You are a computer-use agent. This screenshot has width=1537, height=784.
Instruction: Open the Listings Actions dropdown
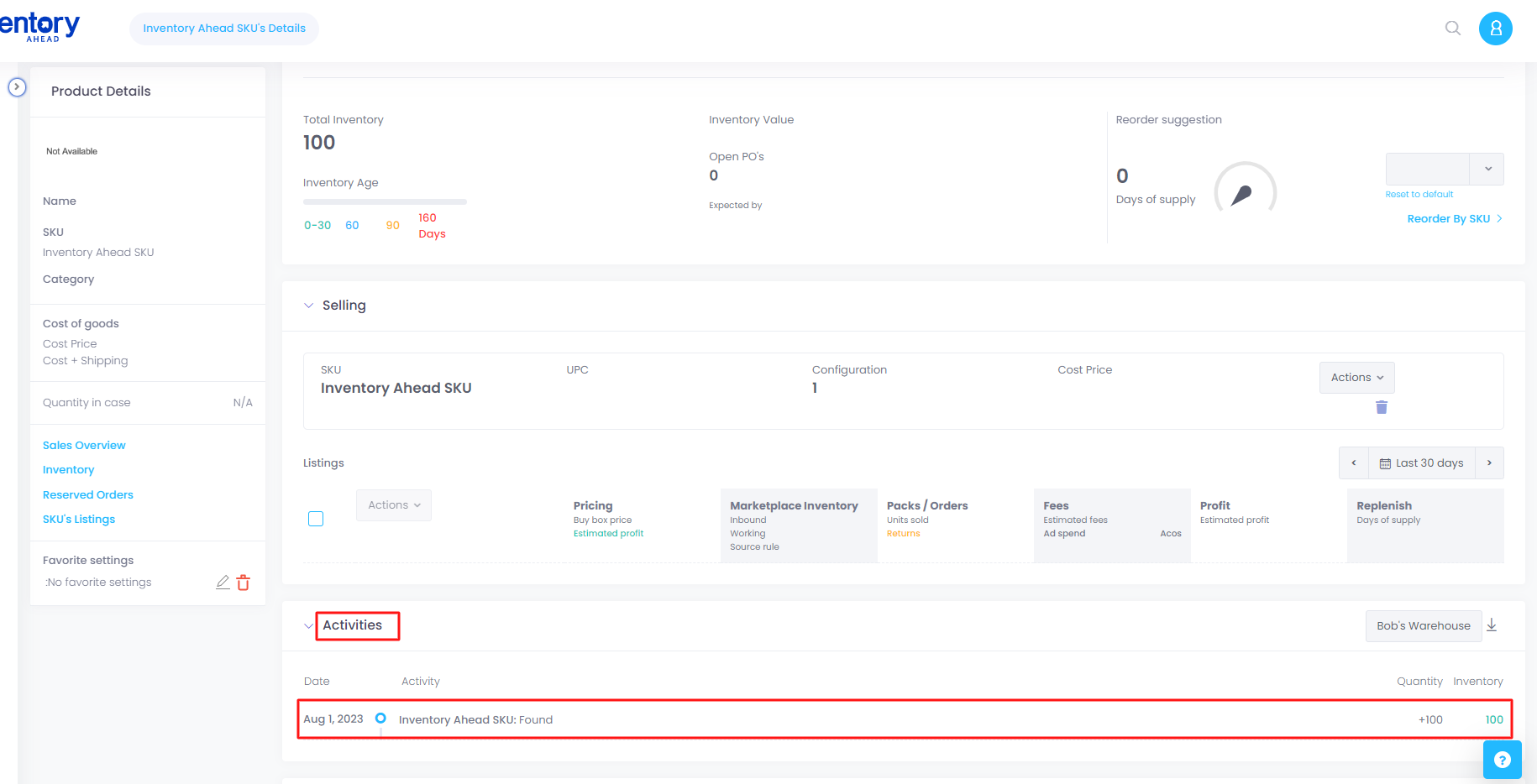click(394, 505)
